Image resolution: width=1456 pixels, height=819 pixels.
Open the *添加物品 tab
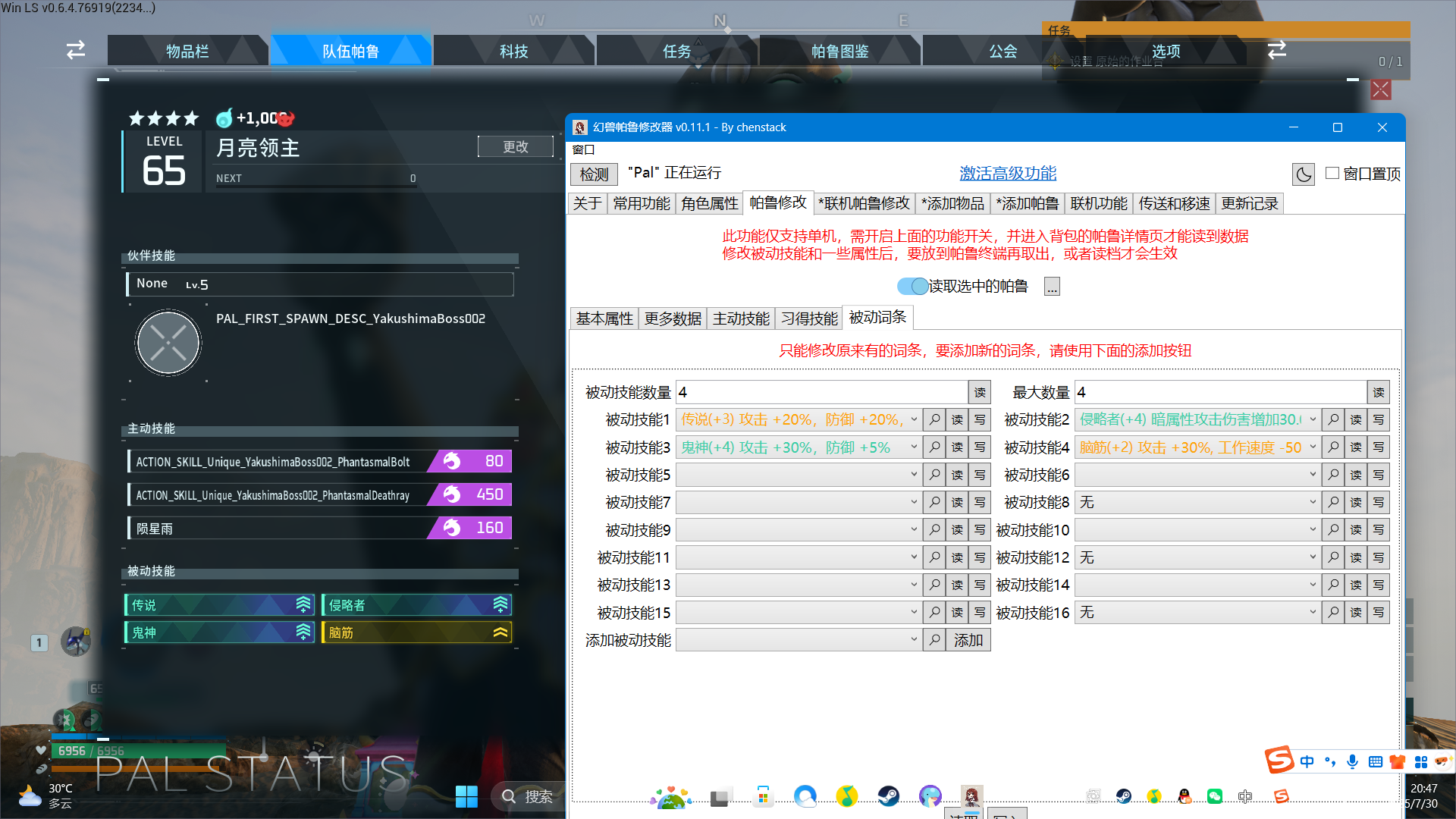click(952, 203)
